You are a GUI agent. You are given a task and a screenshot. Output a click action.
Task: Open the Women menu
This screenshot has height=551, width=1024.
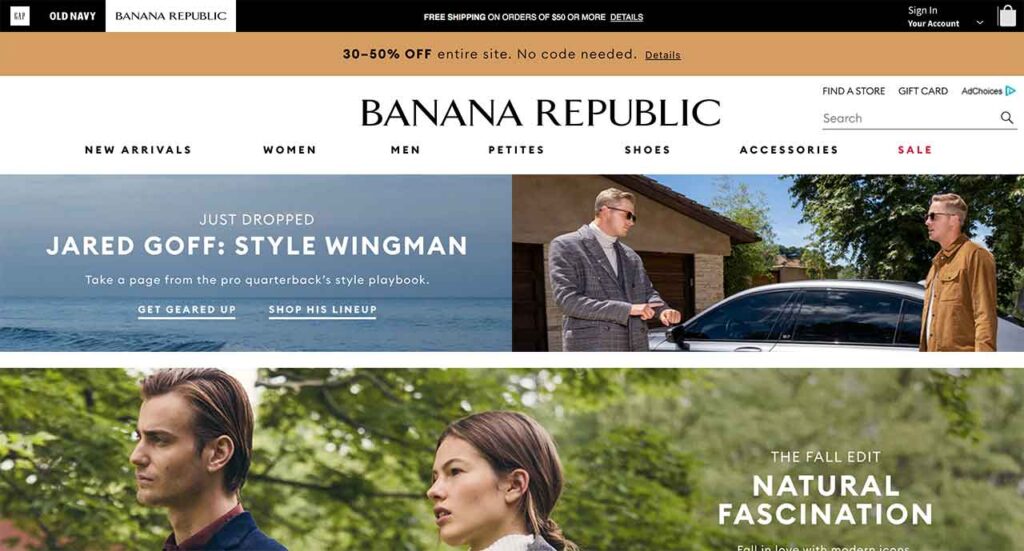(289, 150)
